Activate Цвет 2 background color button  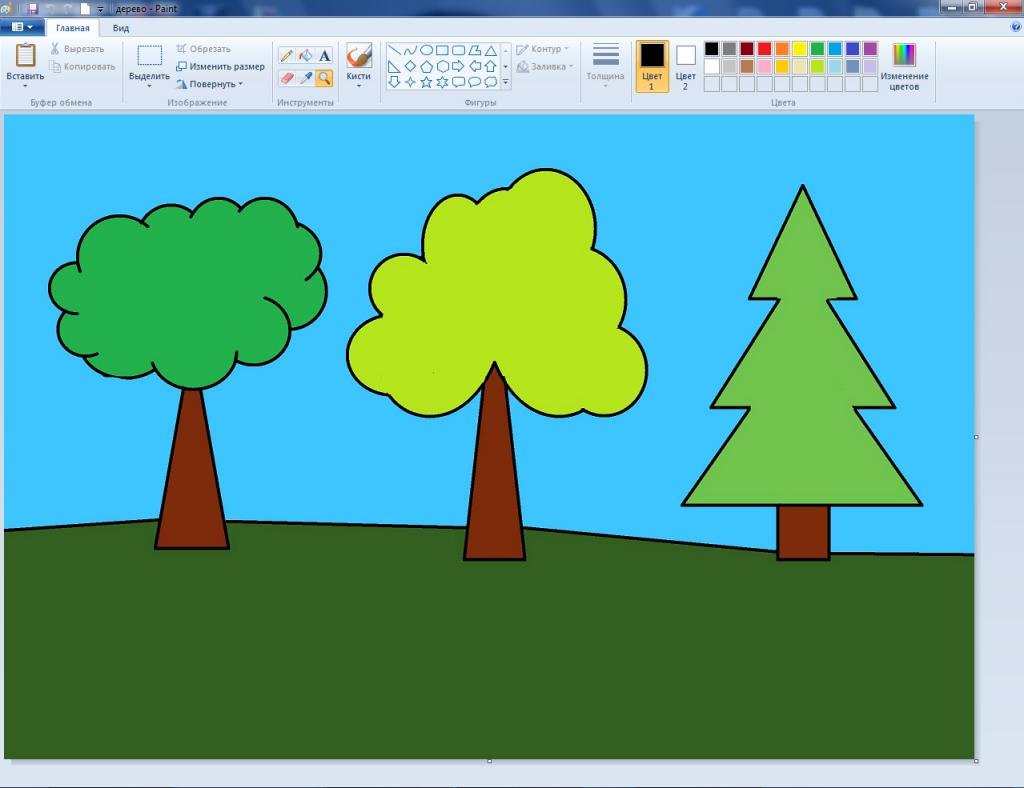click(x=686, y=66)
